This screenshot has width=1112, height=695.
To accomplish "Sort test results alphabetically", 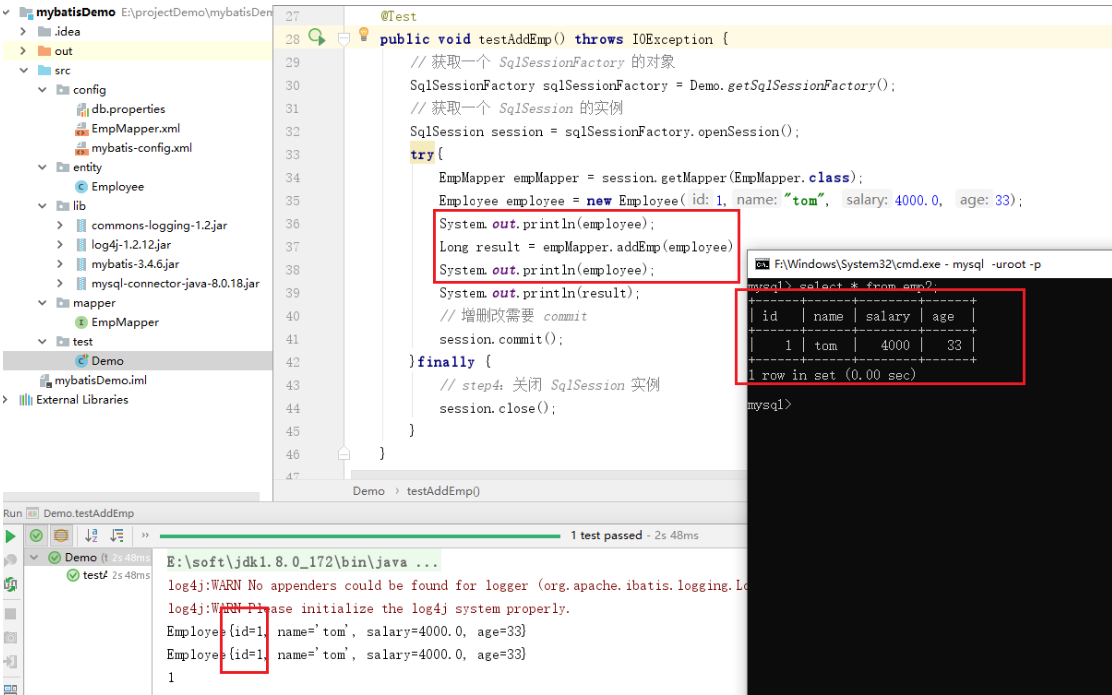I will pyautogui.click(x=91, y=535).
